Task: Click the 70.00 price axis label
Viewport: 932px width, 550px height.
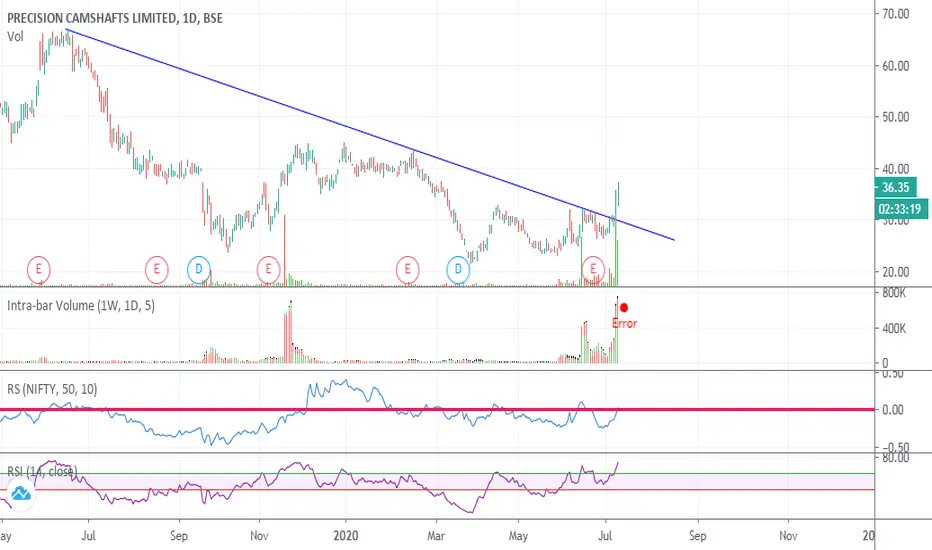Action: 896,14
